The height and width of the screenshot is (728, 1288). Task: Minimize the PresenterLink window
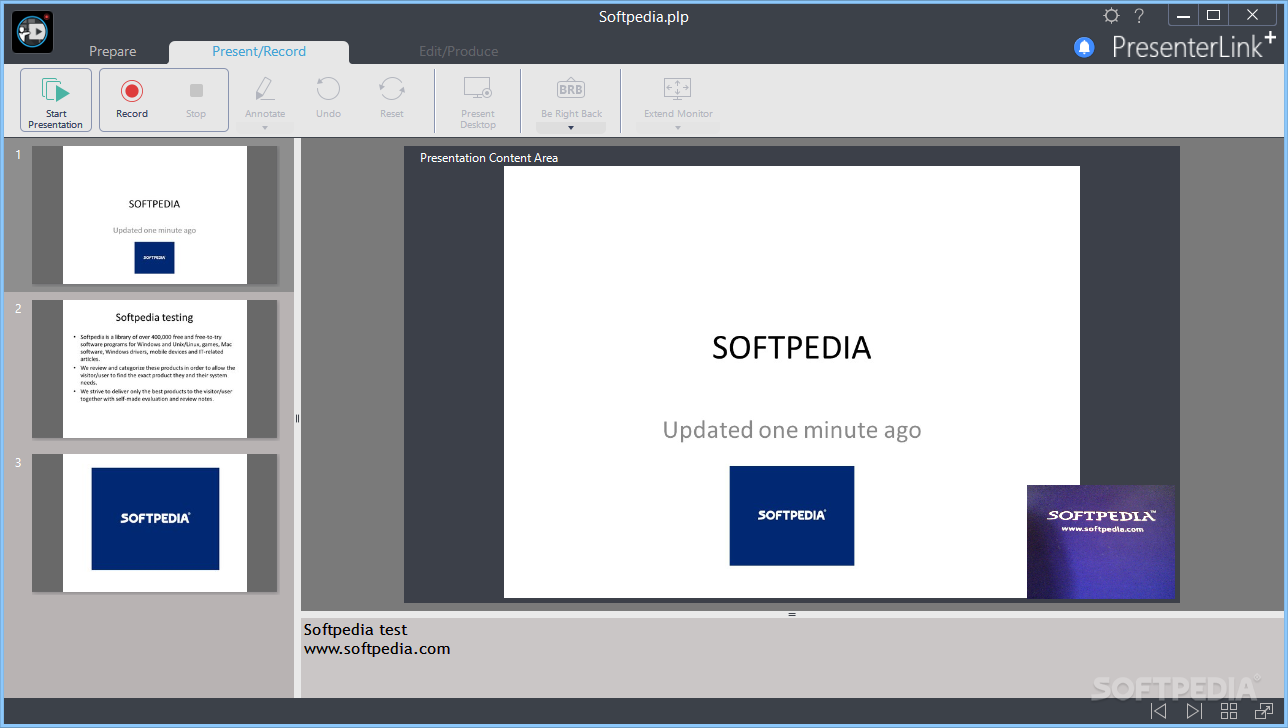click(x=1183, y=15)
